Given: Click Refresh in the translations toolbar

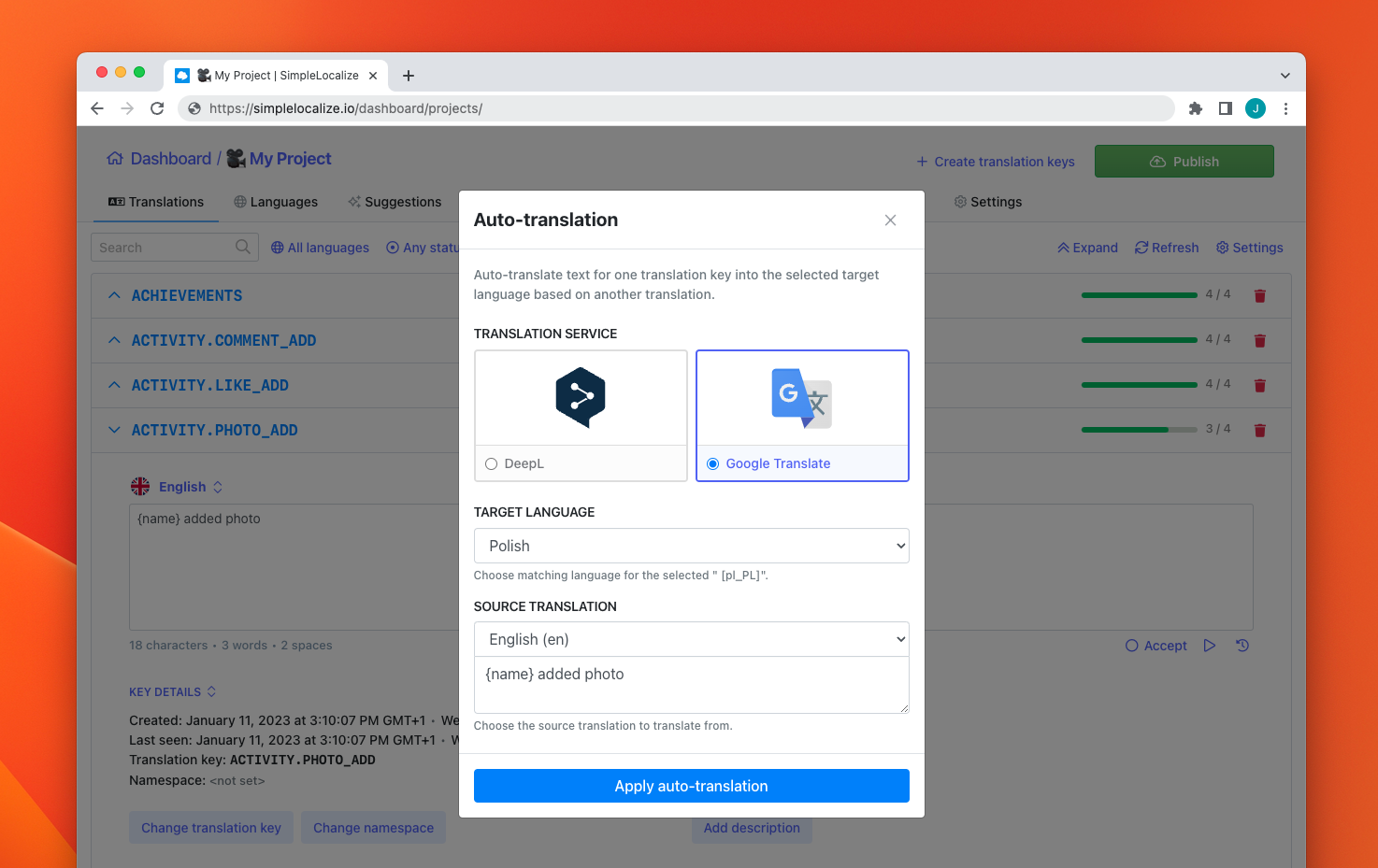Looking at the screenshot, I should [1167, 248].
